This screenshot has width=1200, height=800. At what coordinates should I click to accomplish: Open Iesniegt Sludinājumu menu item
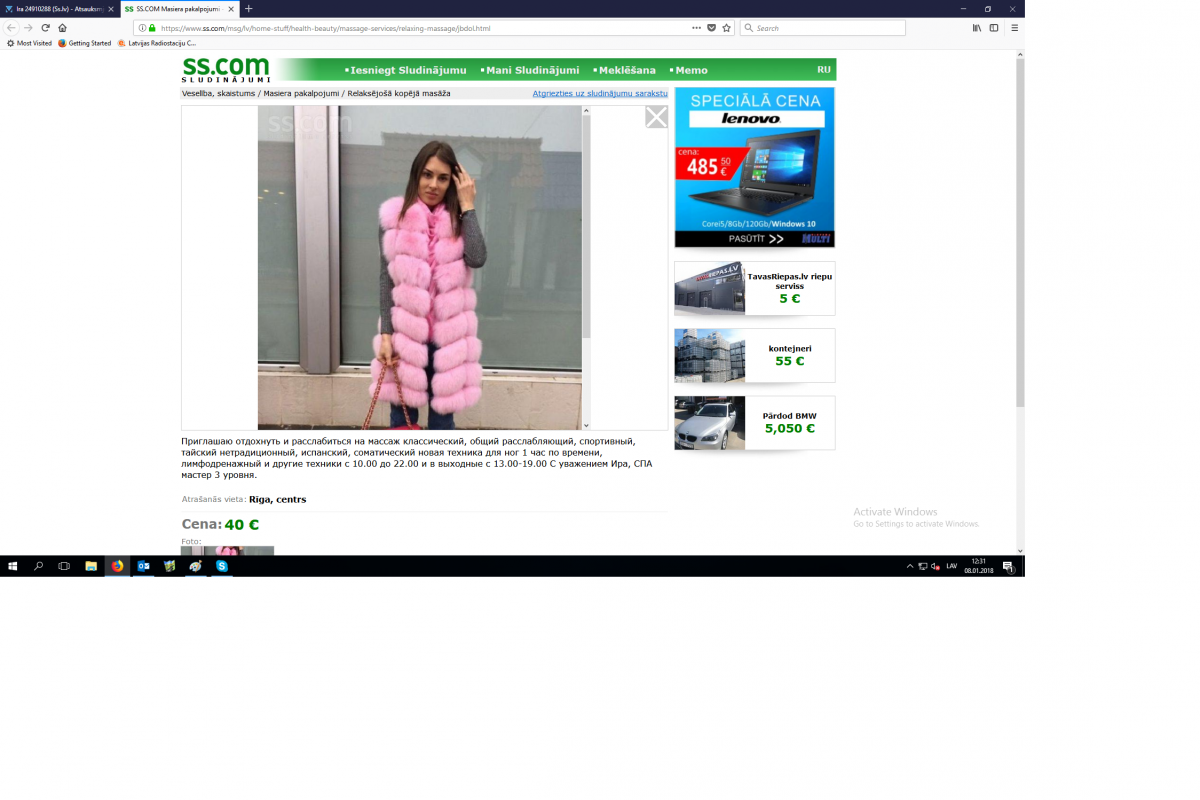point(407,70)
